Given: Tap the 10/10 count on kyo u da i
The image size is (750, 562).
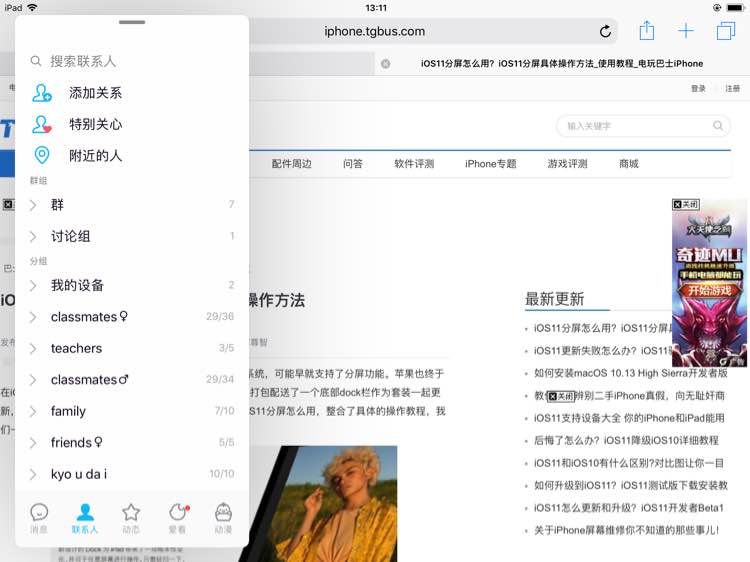Looking at the screenshot, I should [221, 474].
